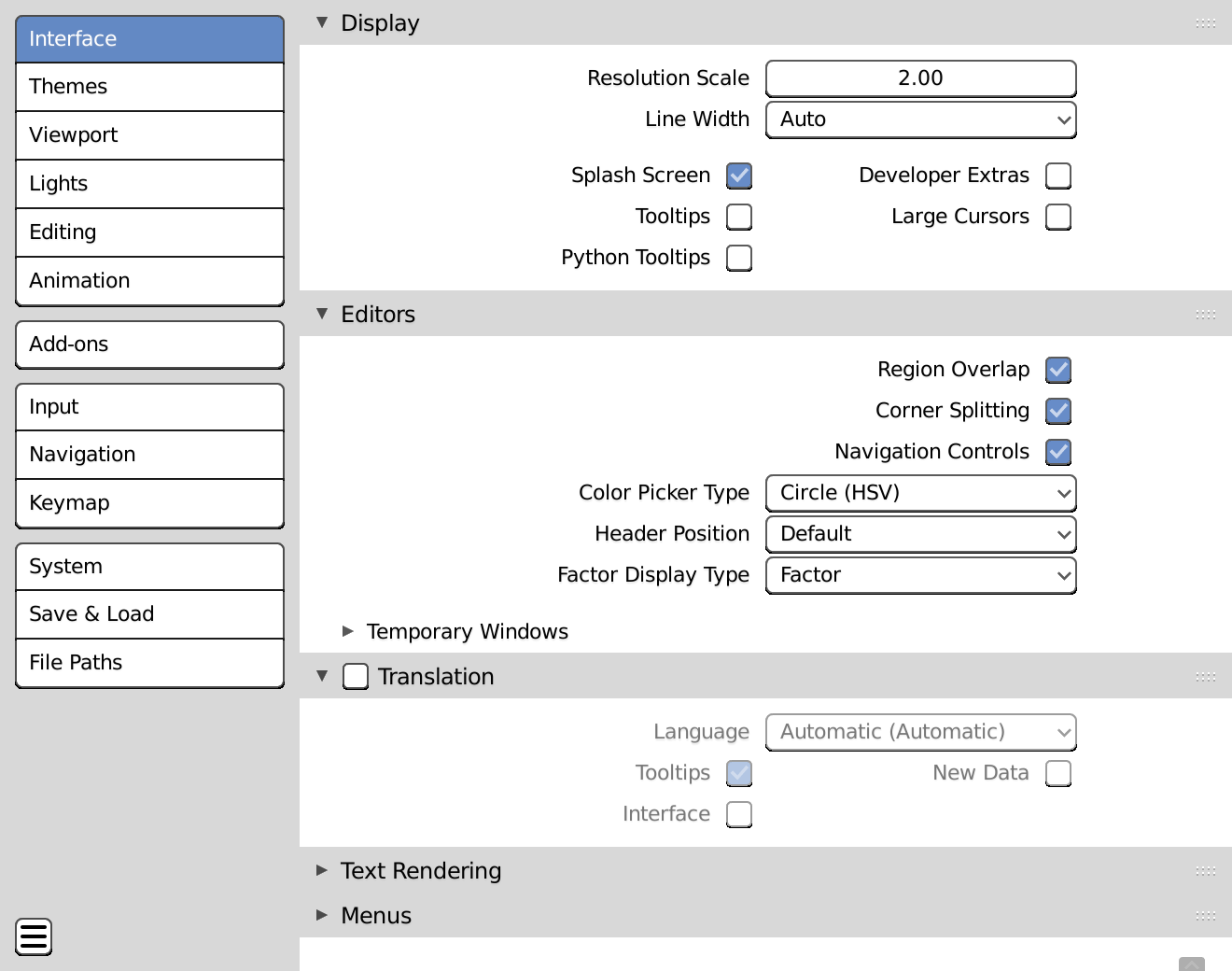Open the Color Picker Type dropdown
This screenshot has width=1232, height=971.
pos(921,493)
